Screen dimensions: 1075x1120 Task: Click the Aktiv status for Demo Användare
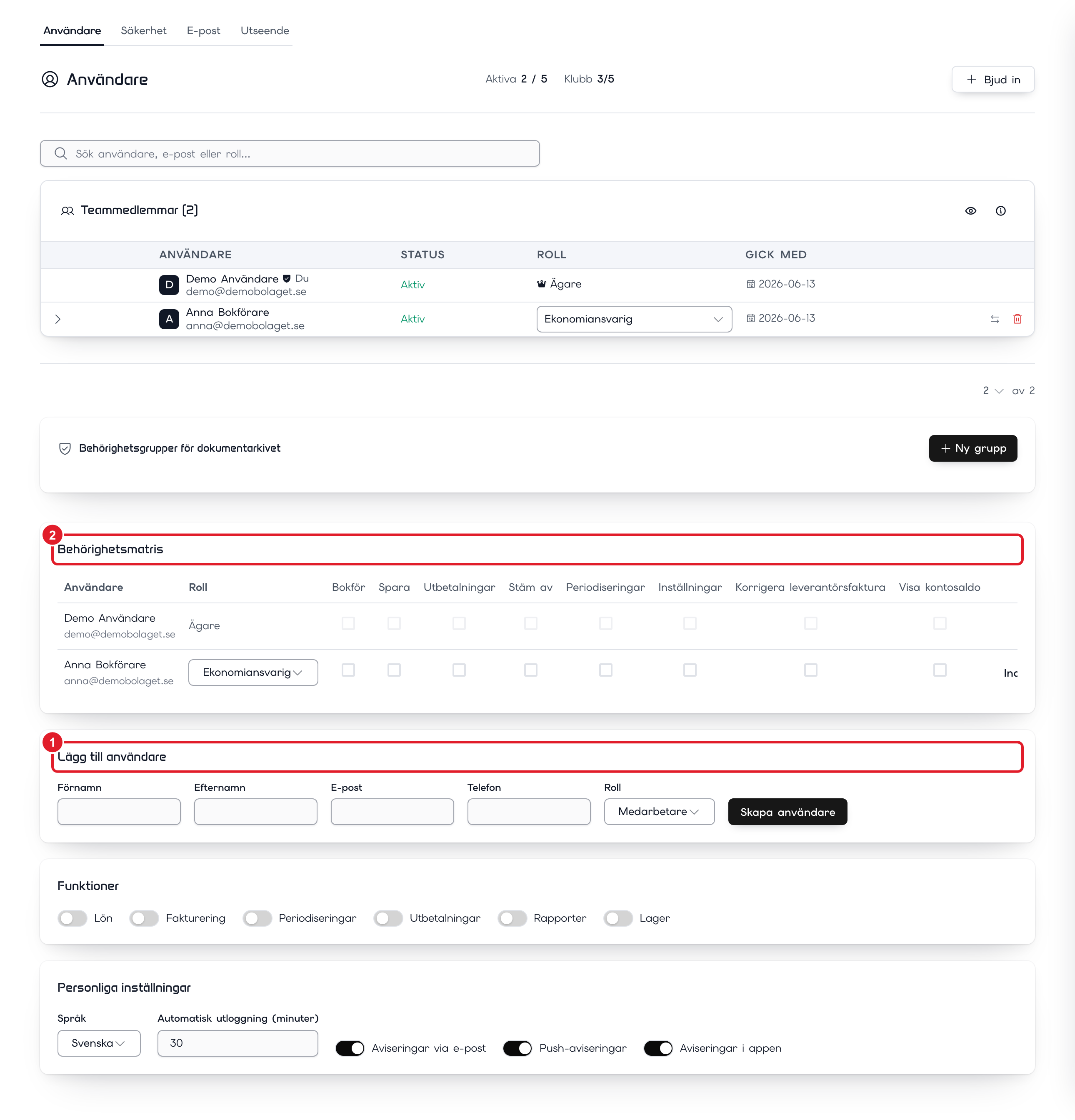click(x=412, y=285)
